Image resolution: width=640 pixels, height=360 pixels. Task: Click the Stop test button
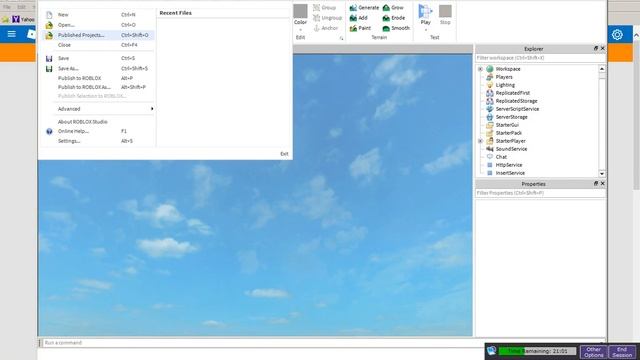[445, 15]
